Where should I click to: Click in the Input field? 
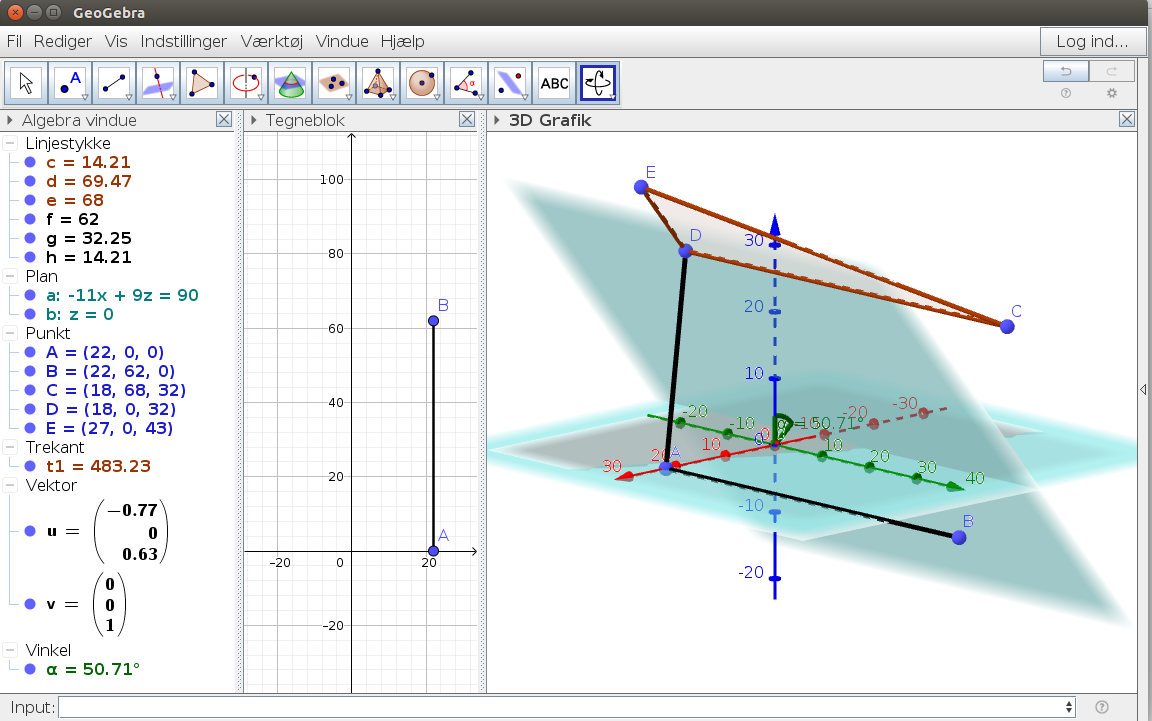566,707
